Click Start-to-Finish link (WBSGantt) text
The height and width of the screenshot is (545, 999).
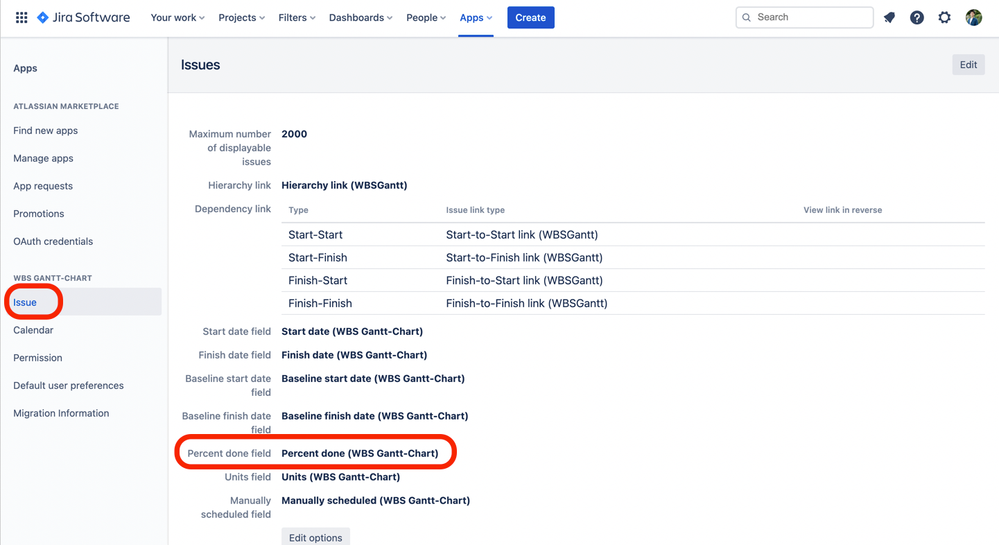[x=524, y=258]
